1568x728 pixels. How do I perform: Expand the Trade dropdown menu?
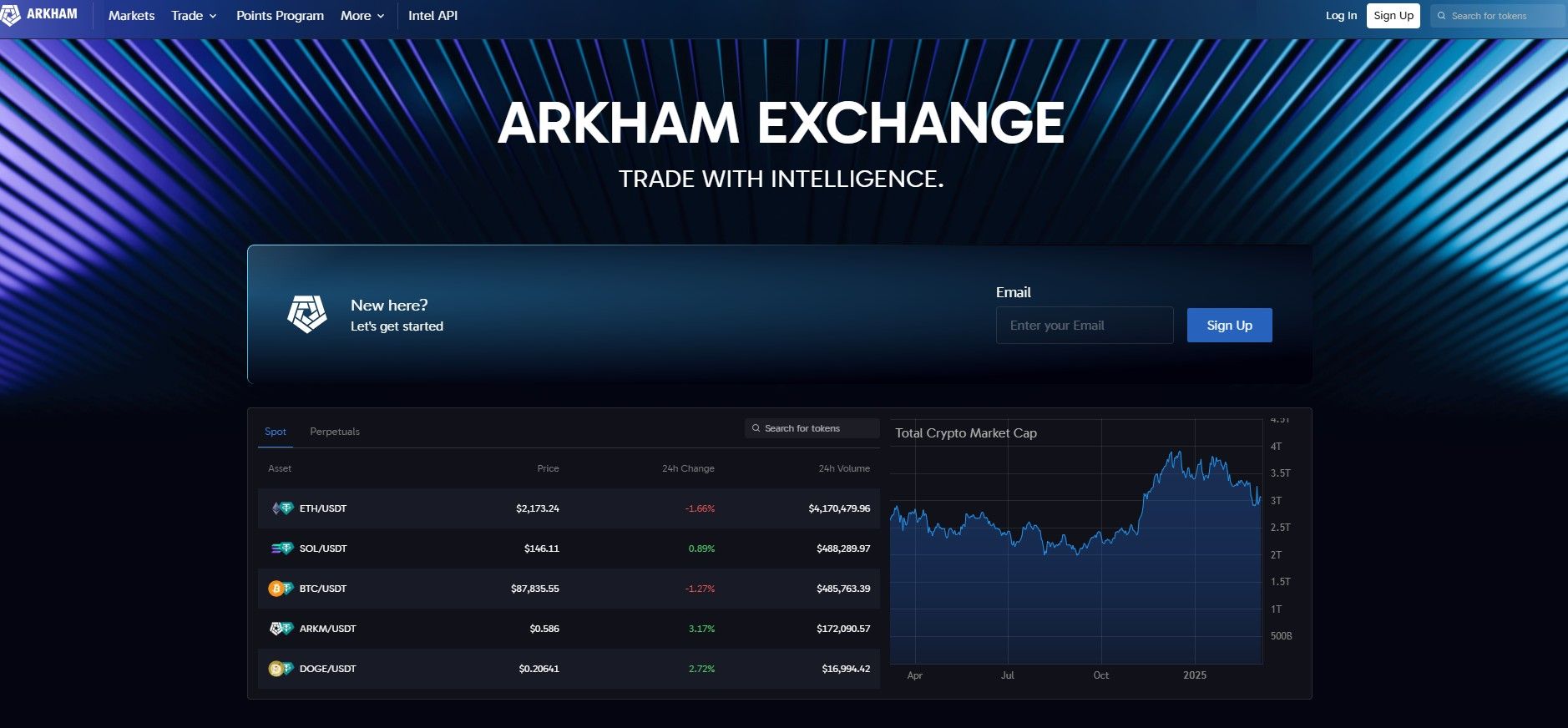coord(194,16)
